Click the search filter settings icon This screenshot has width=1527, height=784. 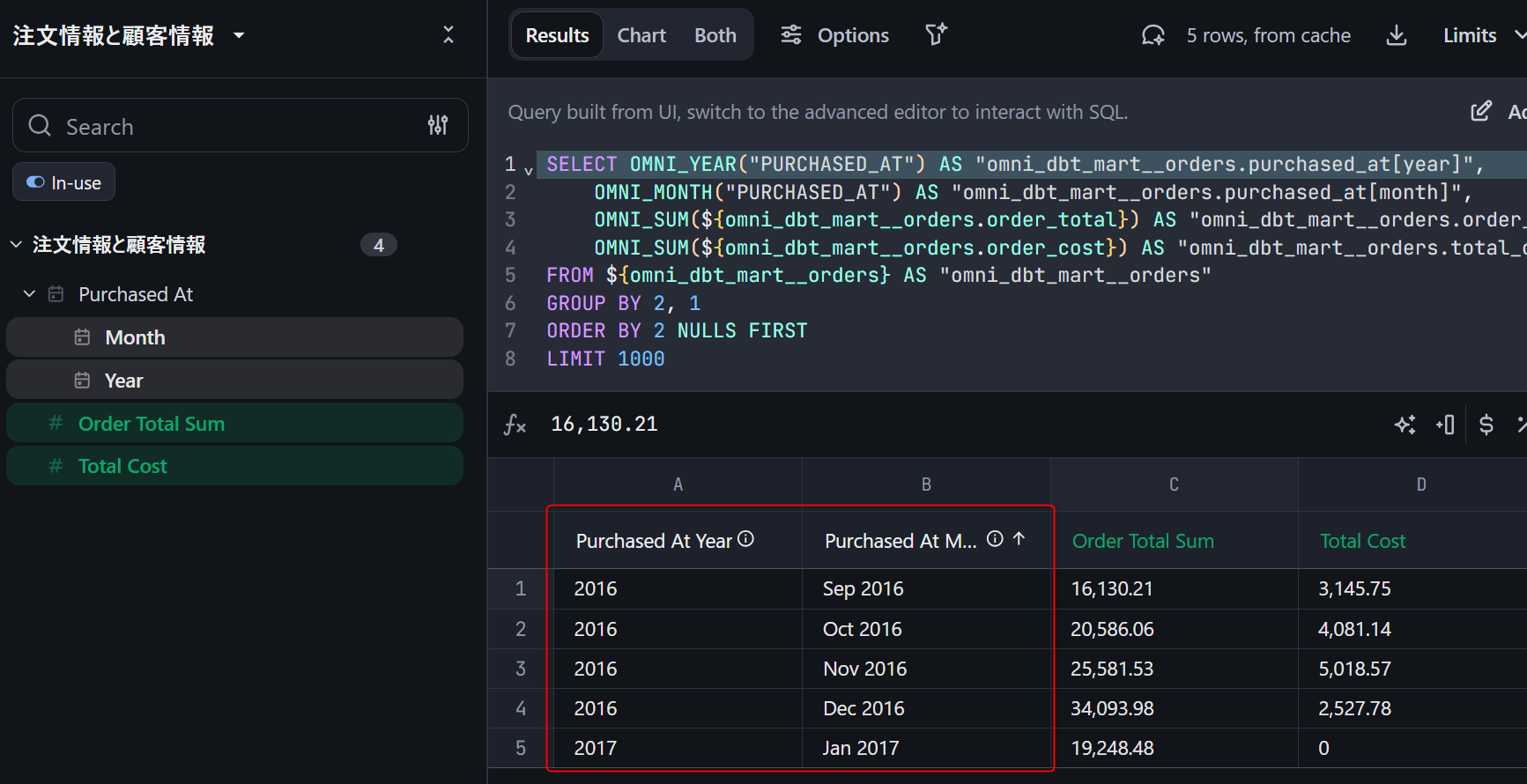[x=438, y=125]
